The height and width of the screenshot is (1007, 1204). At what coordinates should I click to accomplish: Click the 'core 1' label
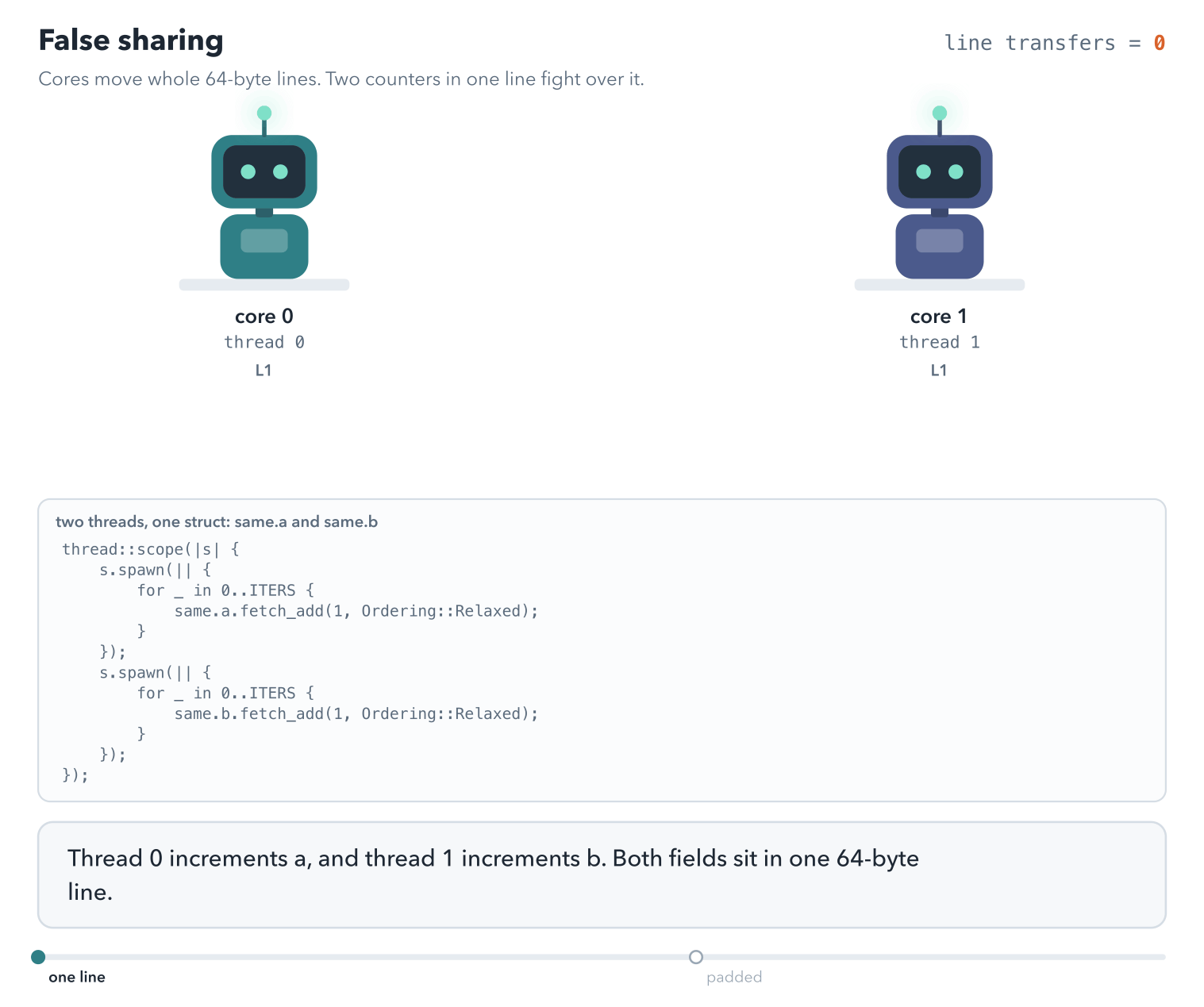pyautogui.click(x=939, y=317)
